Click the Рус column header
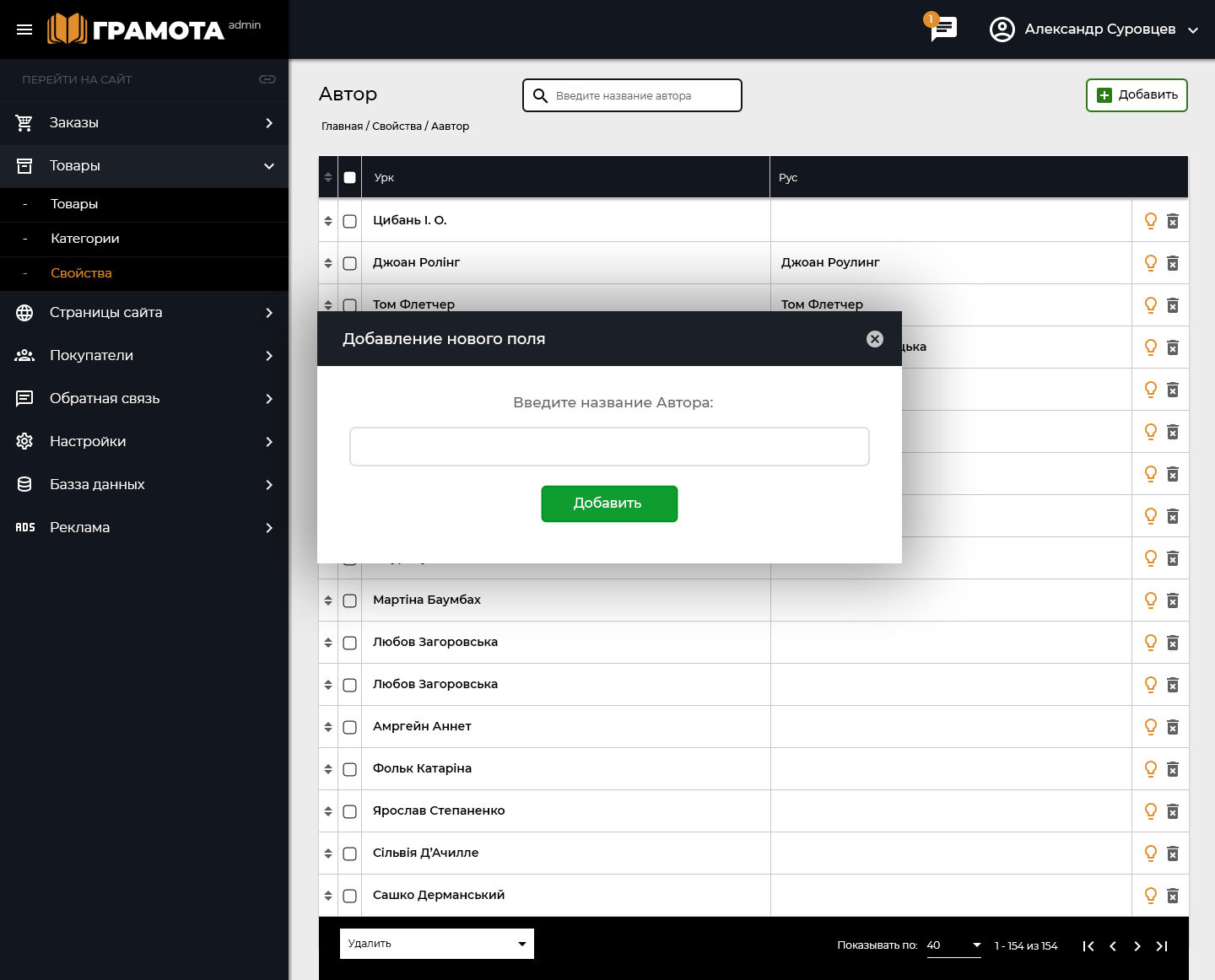The width and height of the screenshot is (1215, 980). click(788, 178)
